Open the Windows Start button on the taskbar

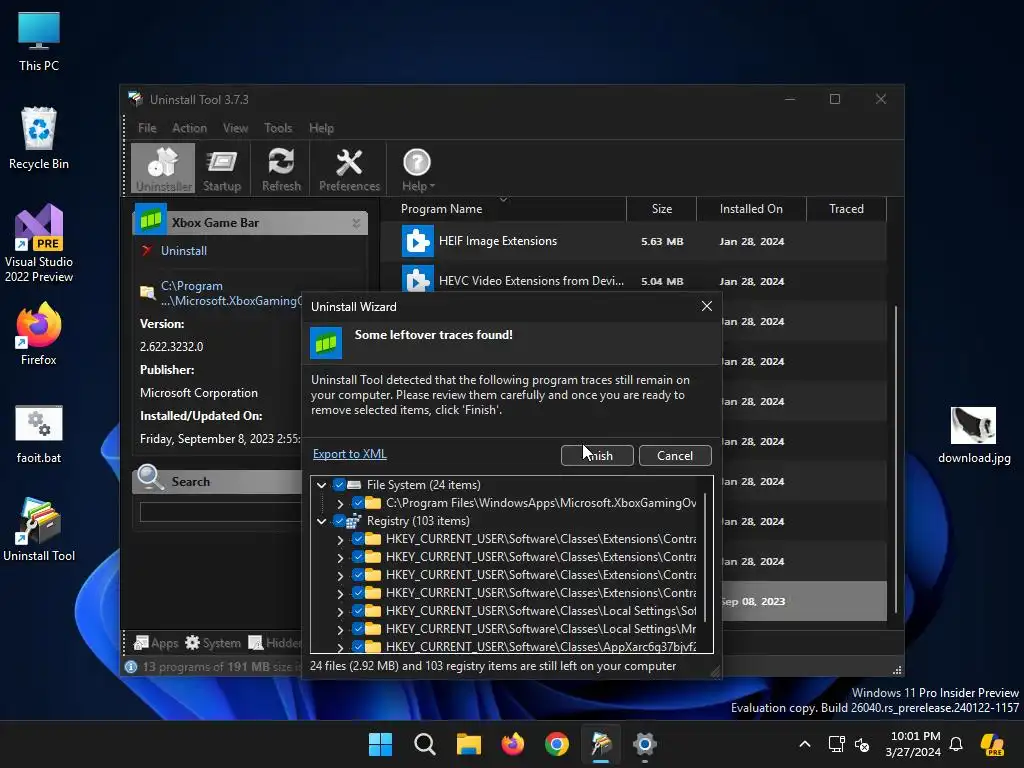pyautogui.click(x=380, y=744)
